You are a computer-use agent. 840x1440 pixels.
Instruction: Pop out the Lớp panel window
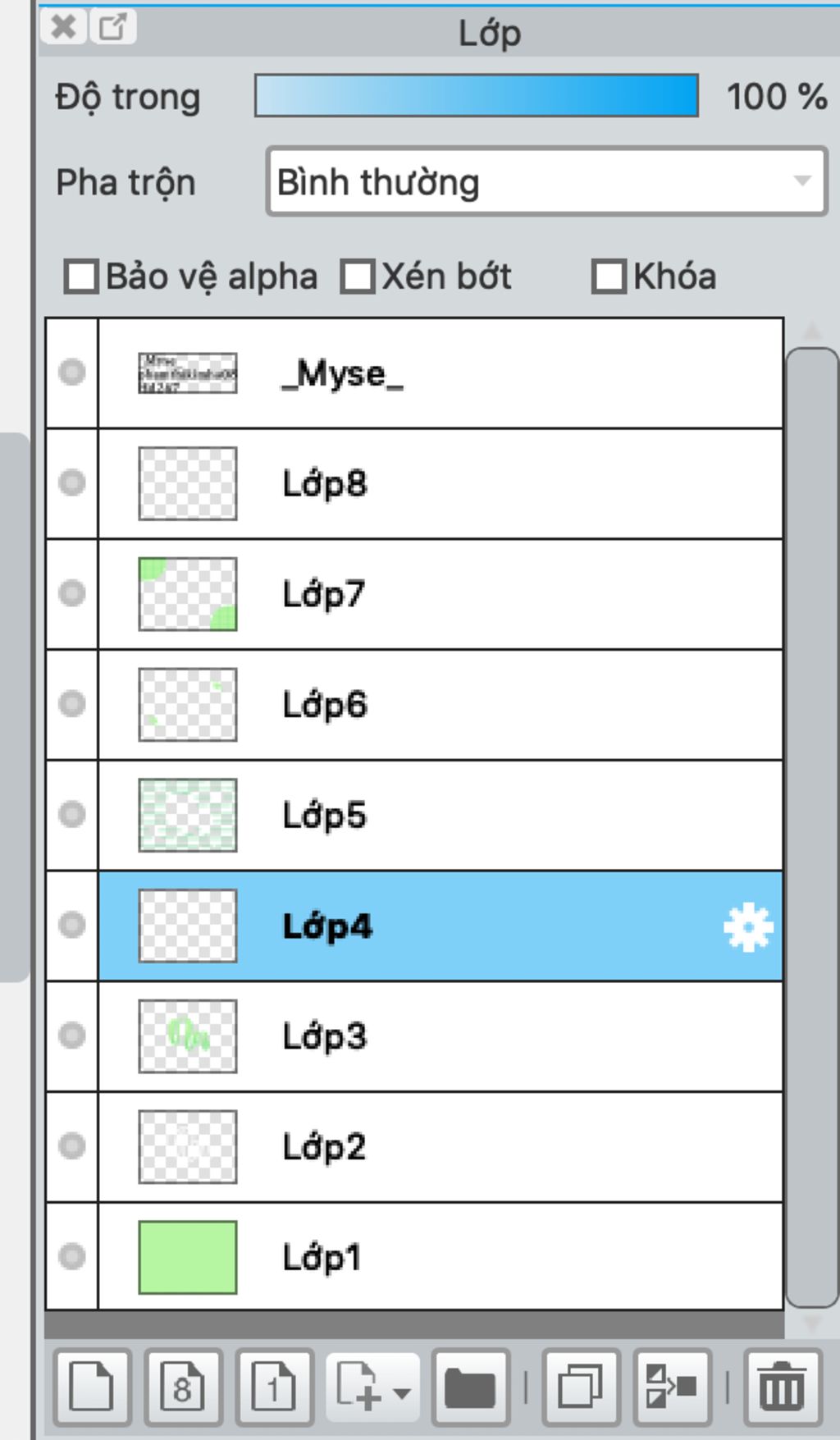click(112, 26)
